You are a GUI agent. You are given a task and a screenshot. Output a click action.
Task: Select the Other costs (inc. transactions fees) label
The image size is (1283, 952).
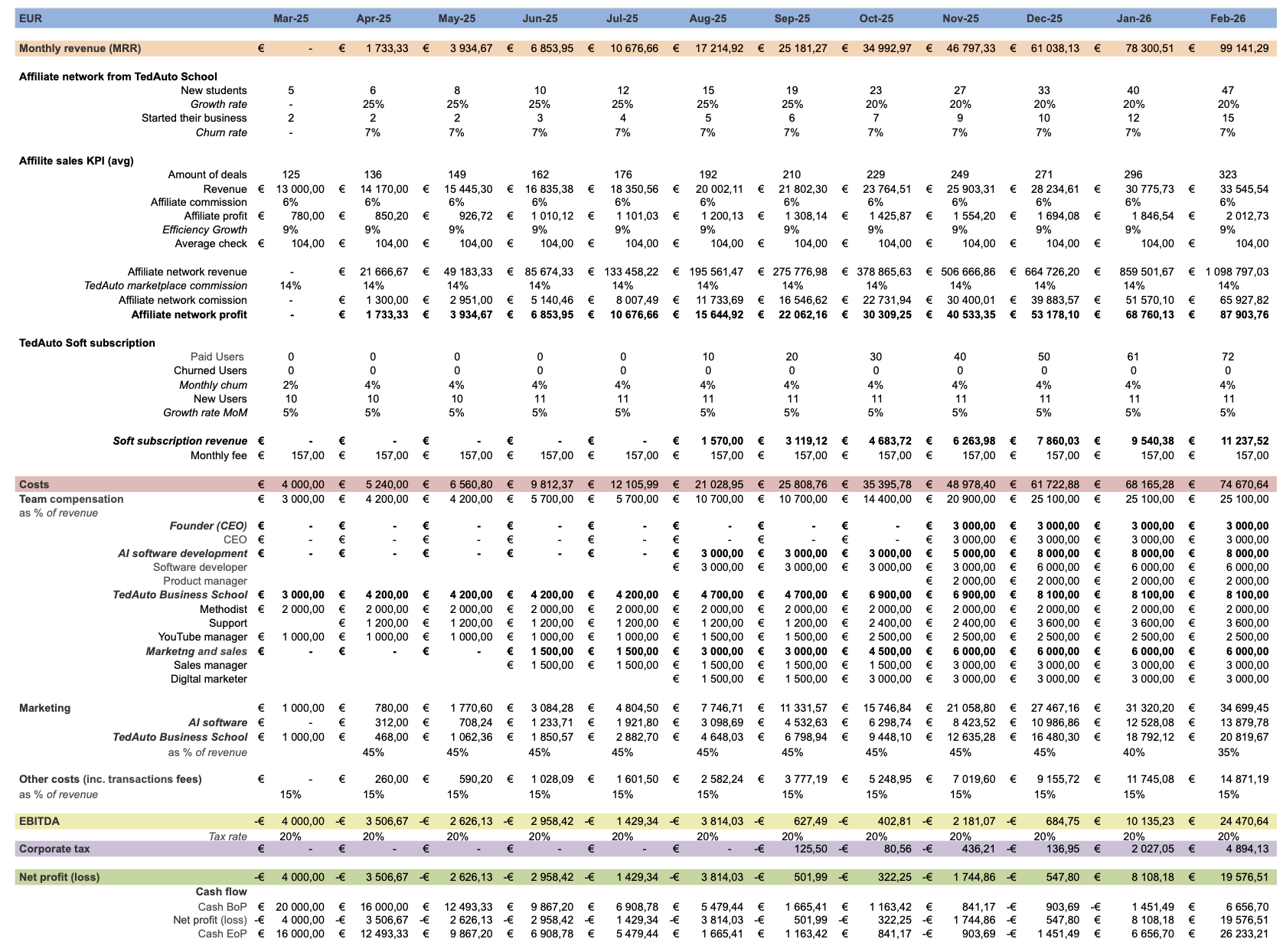click(x=110, y=779)
